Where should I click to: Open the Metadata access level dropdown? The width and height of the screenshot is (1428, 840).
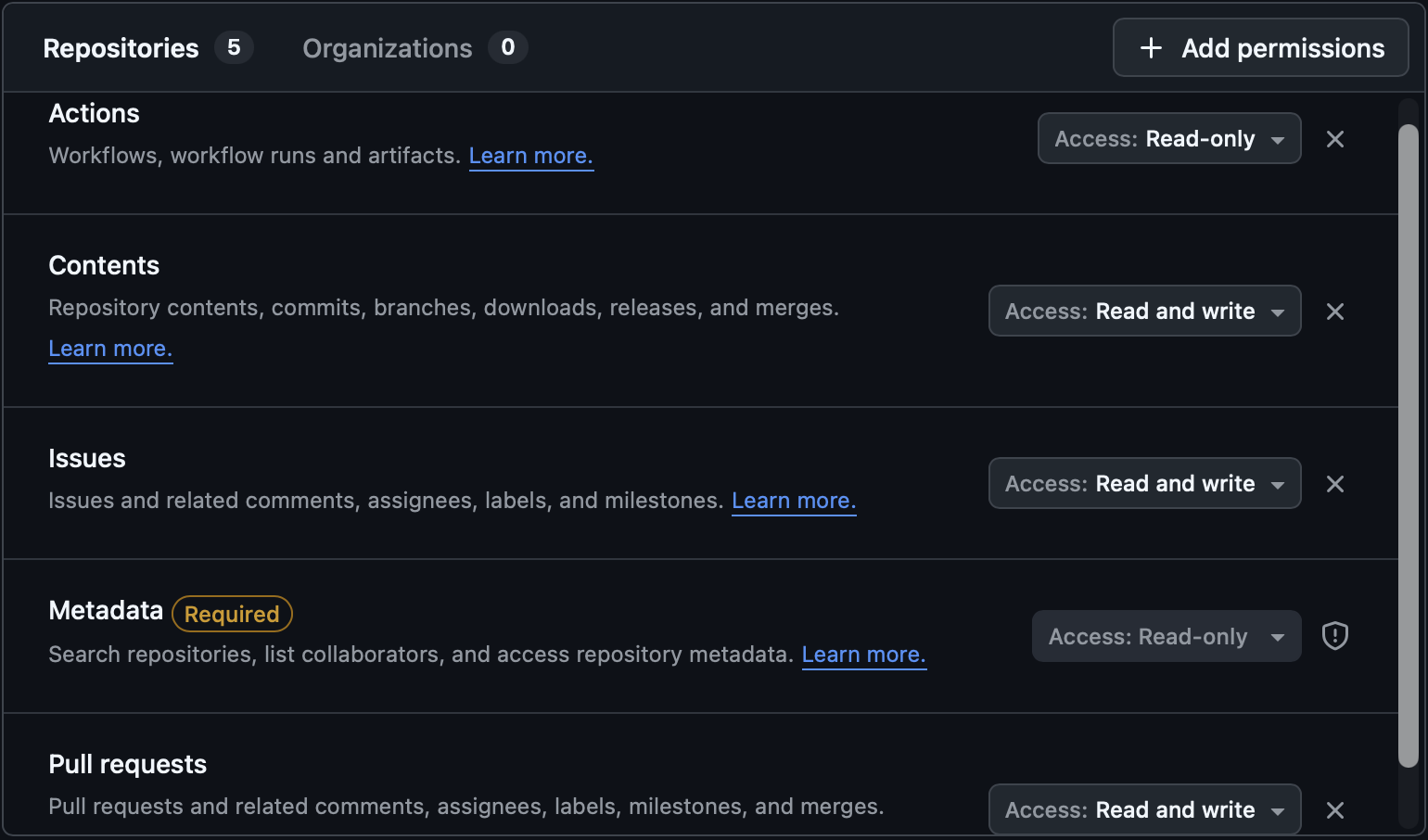pyautogui.click(x=1166, y=636)
